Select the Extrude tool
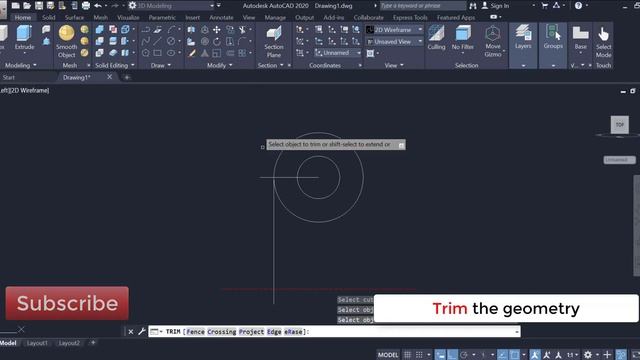Viewport: 640px width, 360px height. tap(24, 37)
